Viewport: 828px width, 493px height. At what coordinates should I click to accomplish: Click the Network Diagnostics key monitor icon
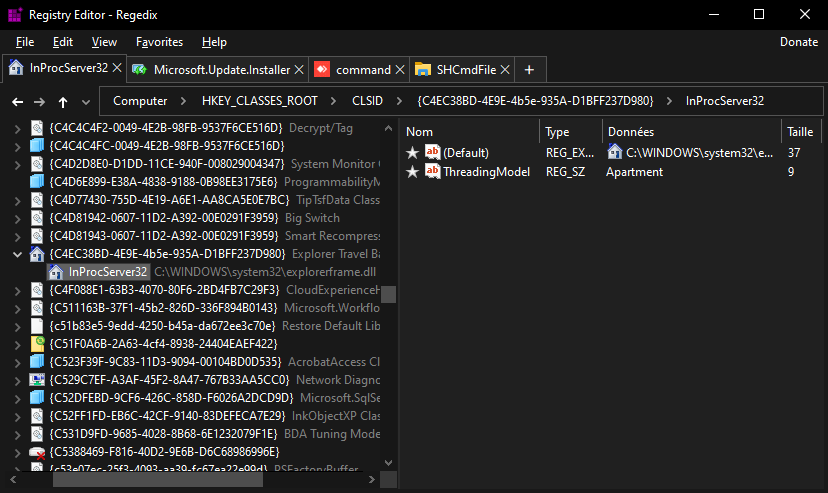pos(37,380)
